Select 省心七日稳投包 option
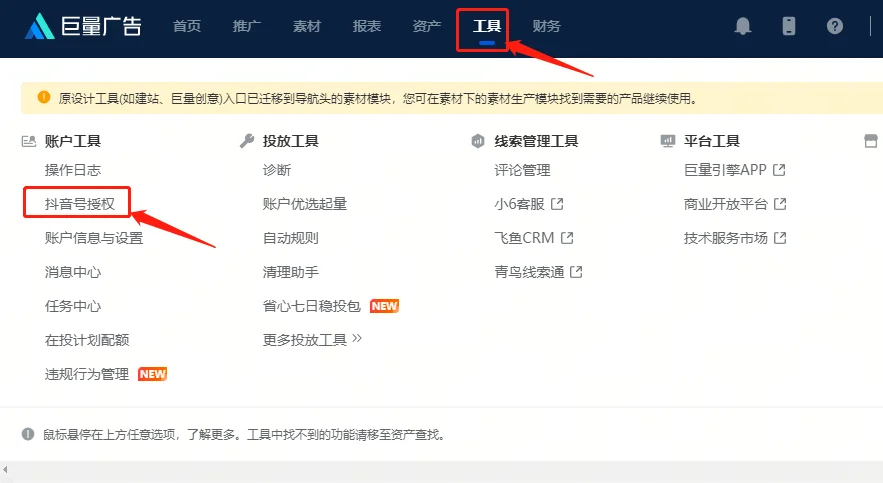Screen dimensions: 883x483 tap(312, 306)
